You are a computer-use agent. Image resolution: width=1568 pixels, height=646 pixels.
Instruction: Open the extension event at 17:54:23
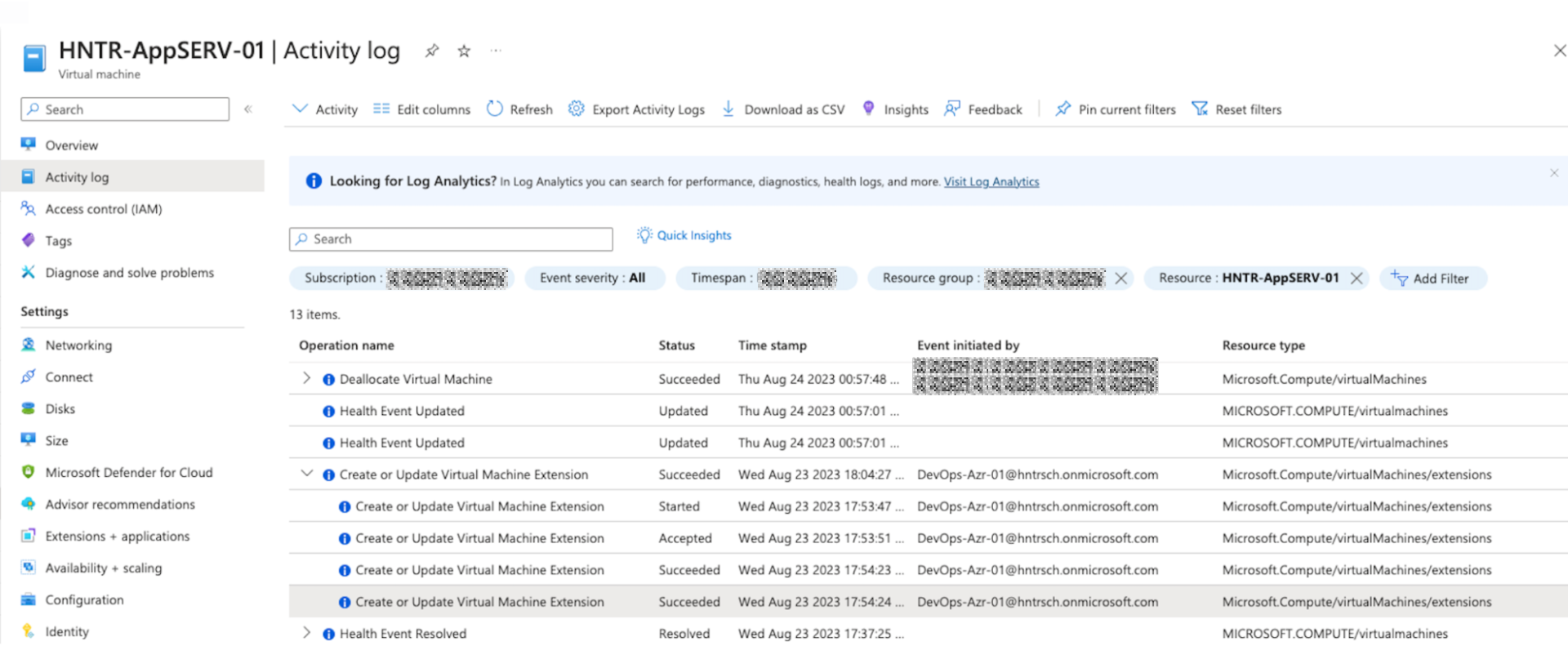(479, 570)
